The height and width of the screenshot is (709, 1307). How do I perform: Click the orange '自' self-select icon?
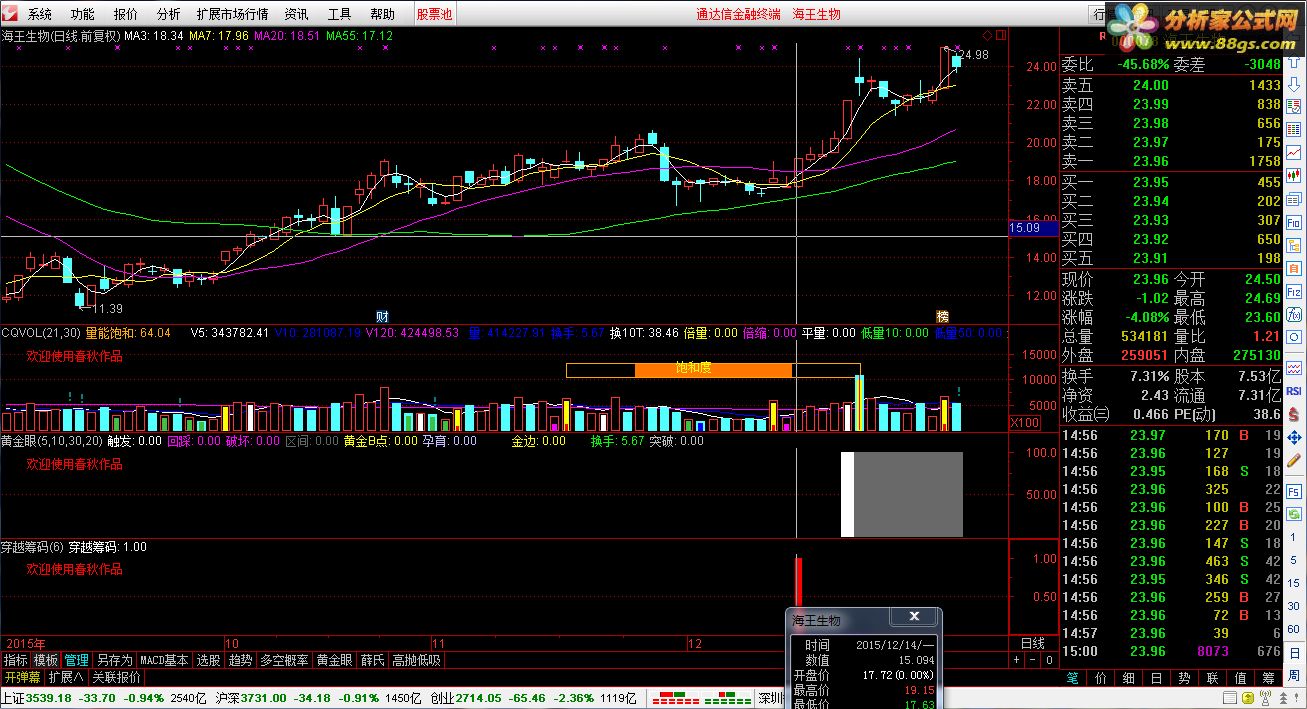1293,268
